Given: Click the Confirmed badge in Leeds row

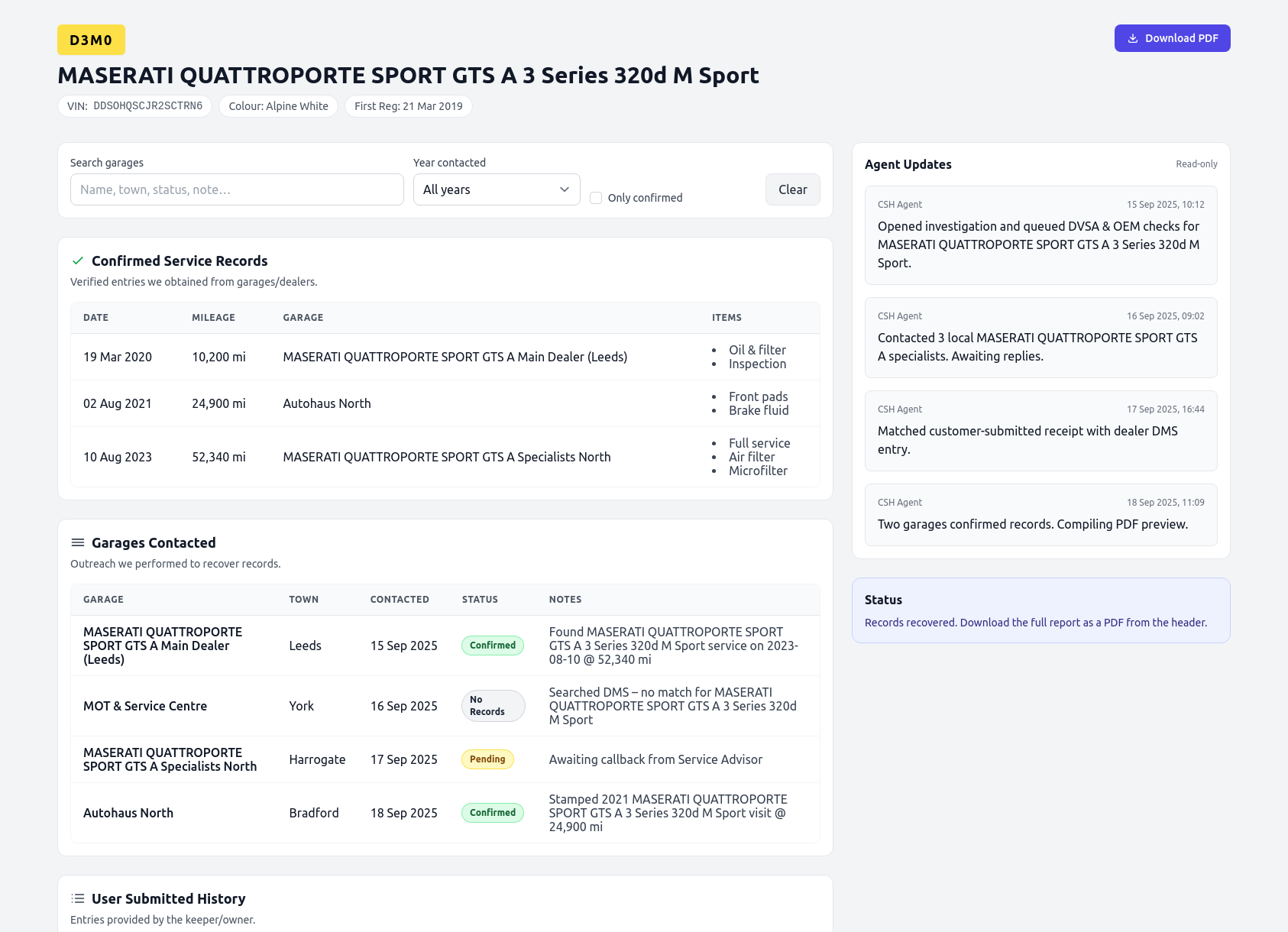Looking at the screenshot, I should (493, 646).
